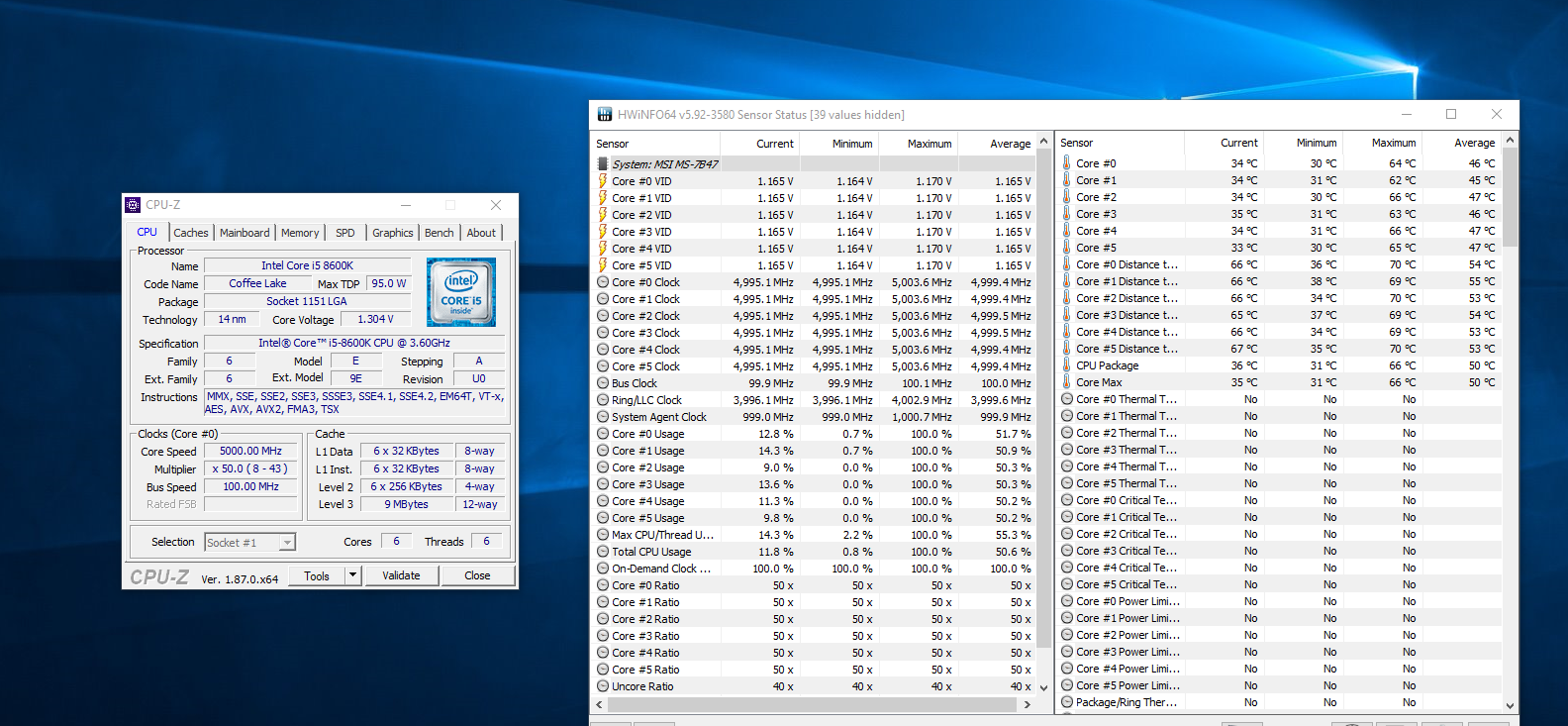This screenshot has width=1568, height=726.
Task: Click the Core #0 Clock round icon
Action: tap(603, 282)
